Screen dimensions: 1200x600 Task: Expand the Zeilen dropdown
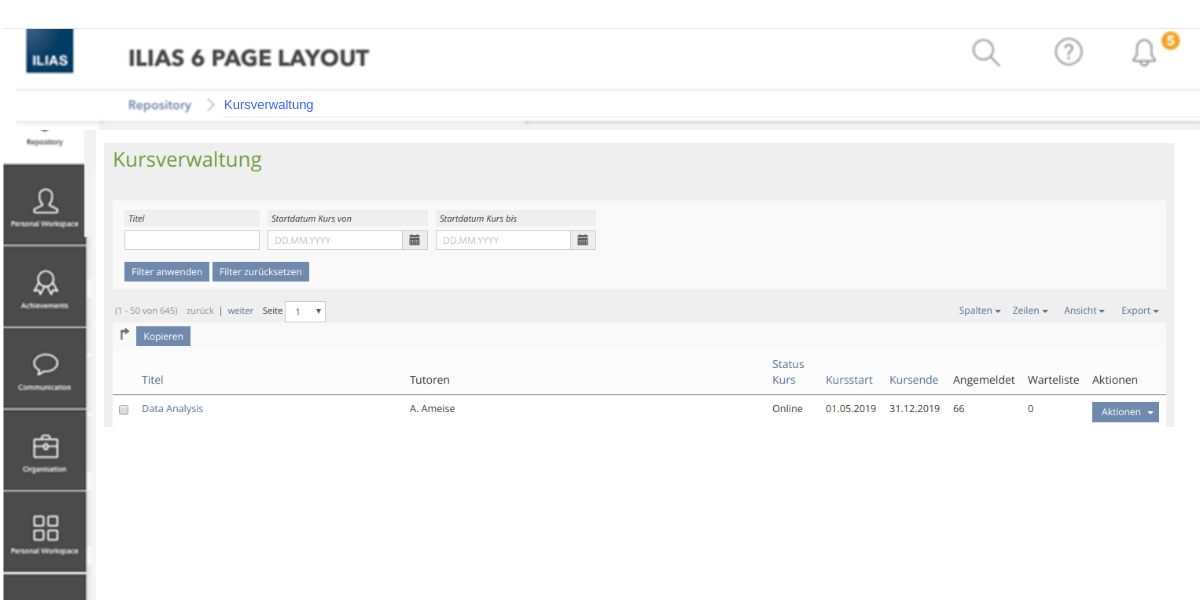[1030, 311]
